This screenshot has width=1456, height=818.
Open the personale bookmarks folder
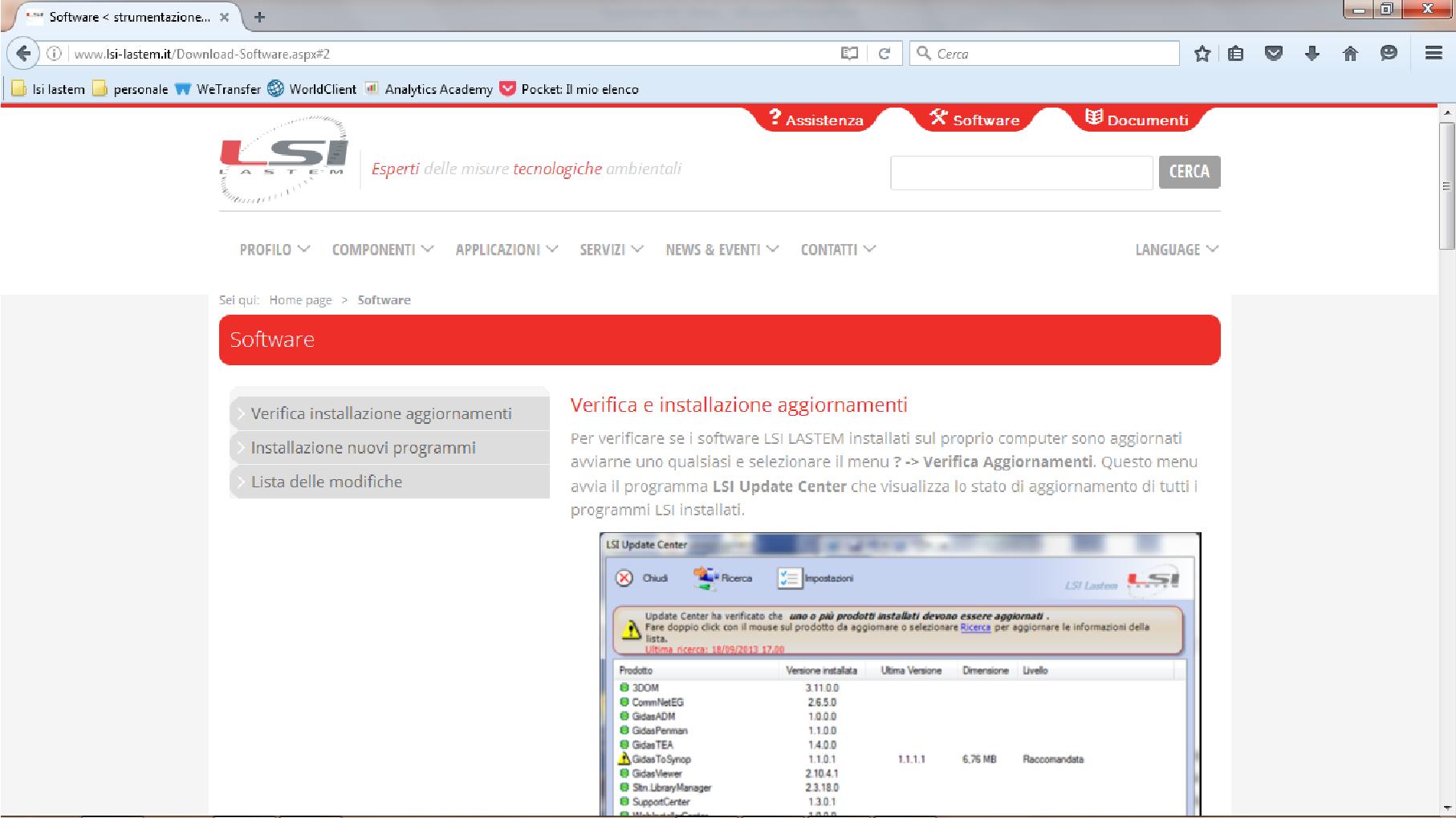coord(131,89)
